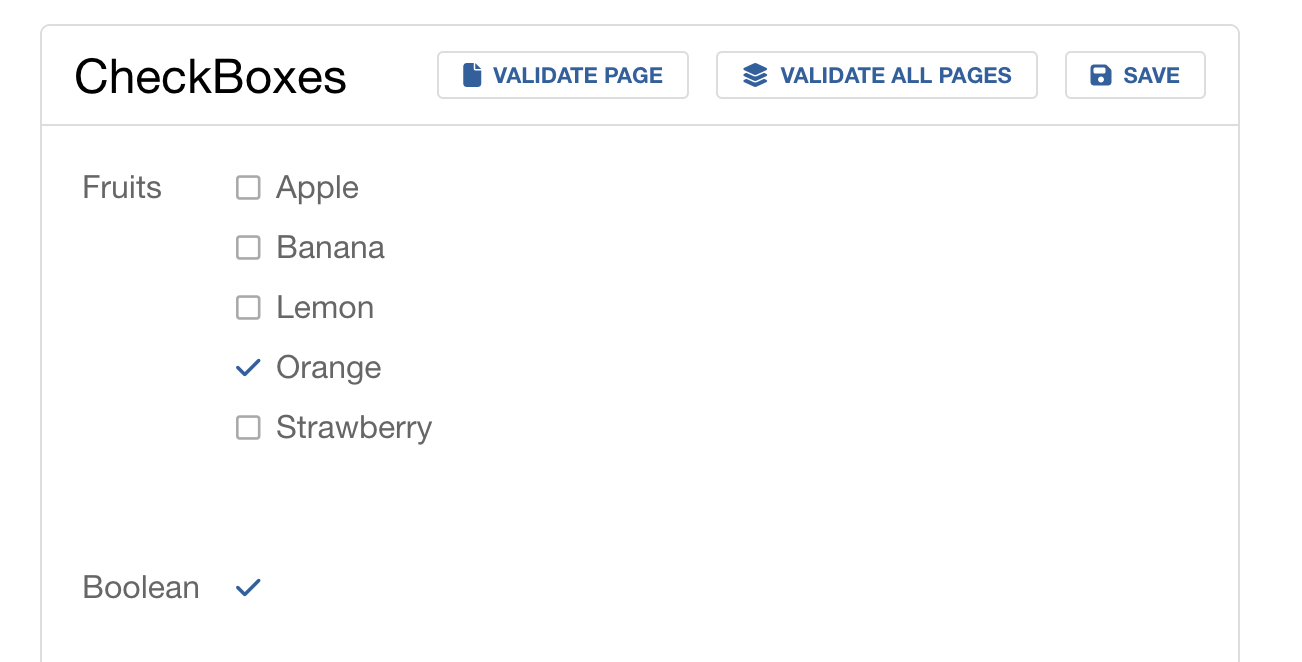
Task: Click the layers icon for Validate All Pages
Action: 755,75
